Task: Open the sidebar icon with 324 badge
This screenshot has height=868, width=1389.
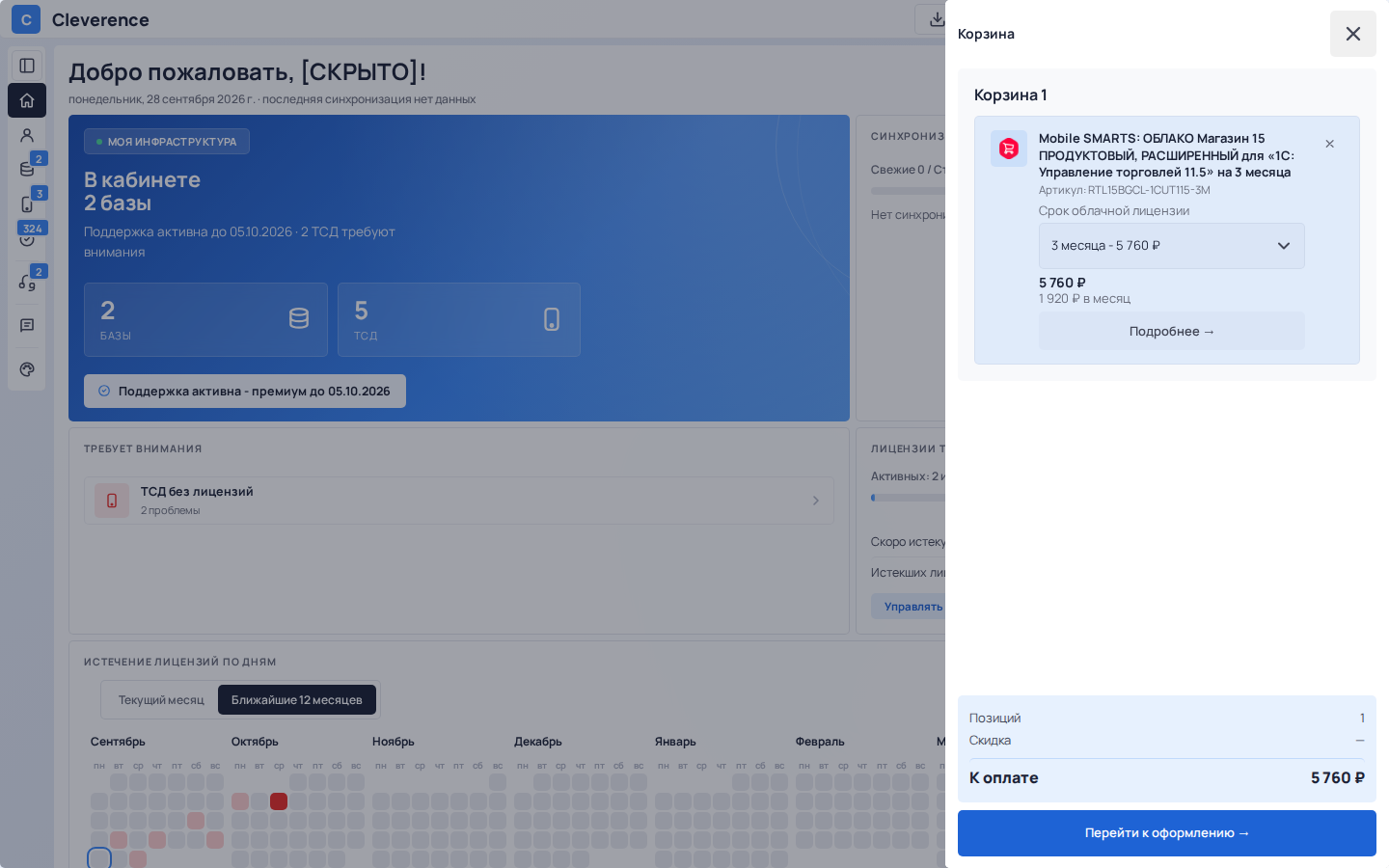Action: pyautogui.click(x=27, y=238)
